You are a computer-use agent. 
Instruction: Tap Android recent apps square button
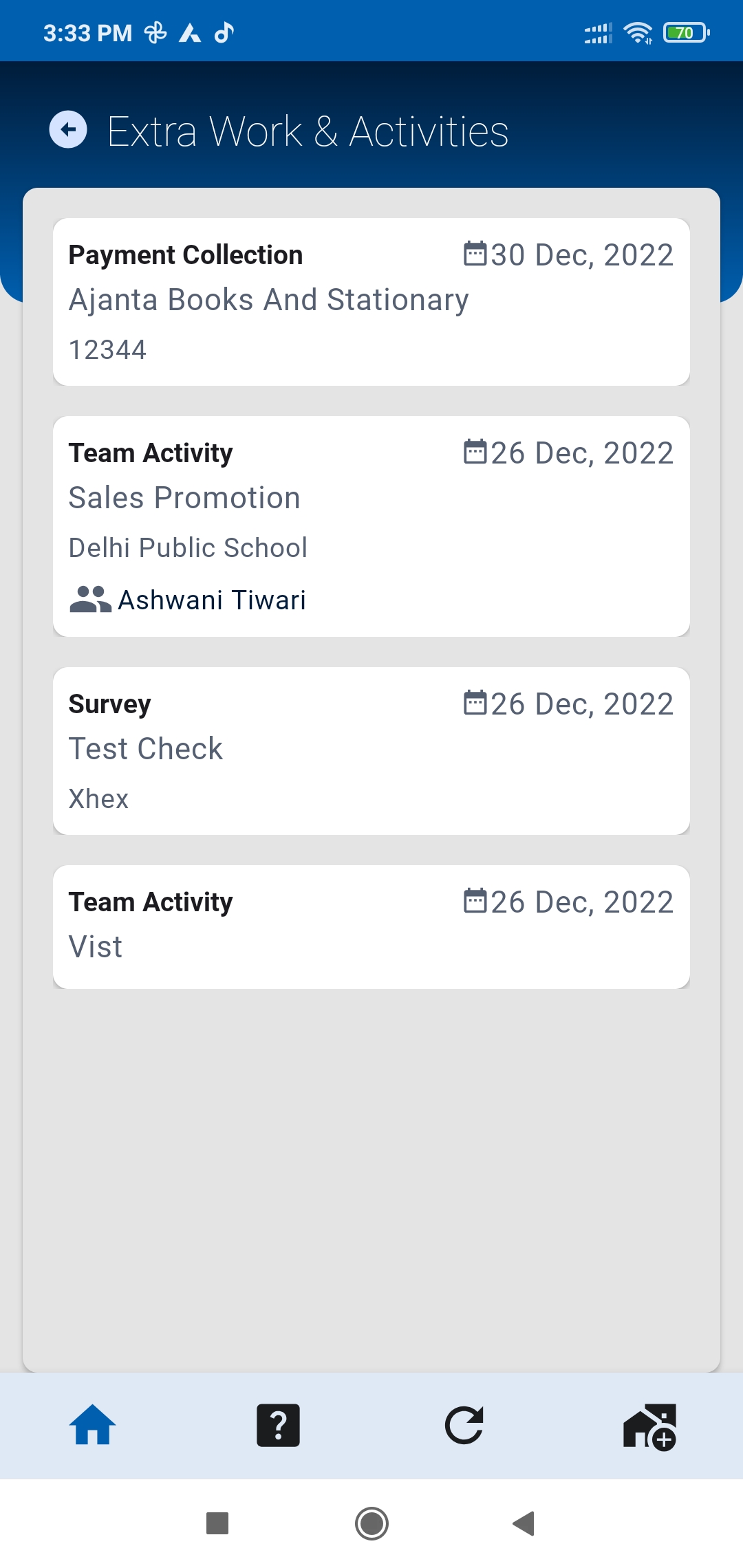click(217, 1523)
